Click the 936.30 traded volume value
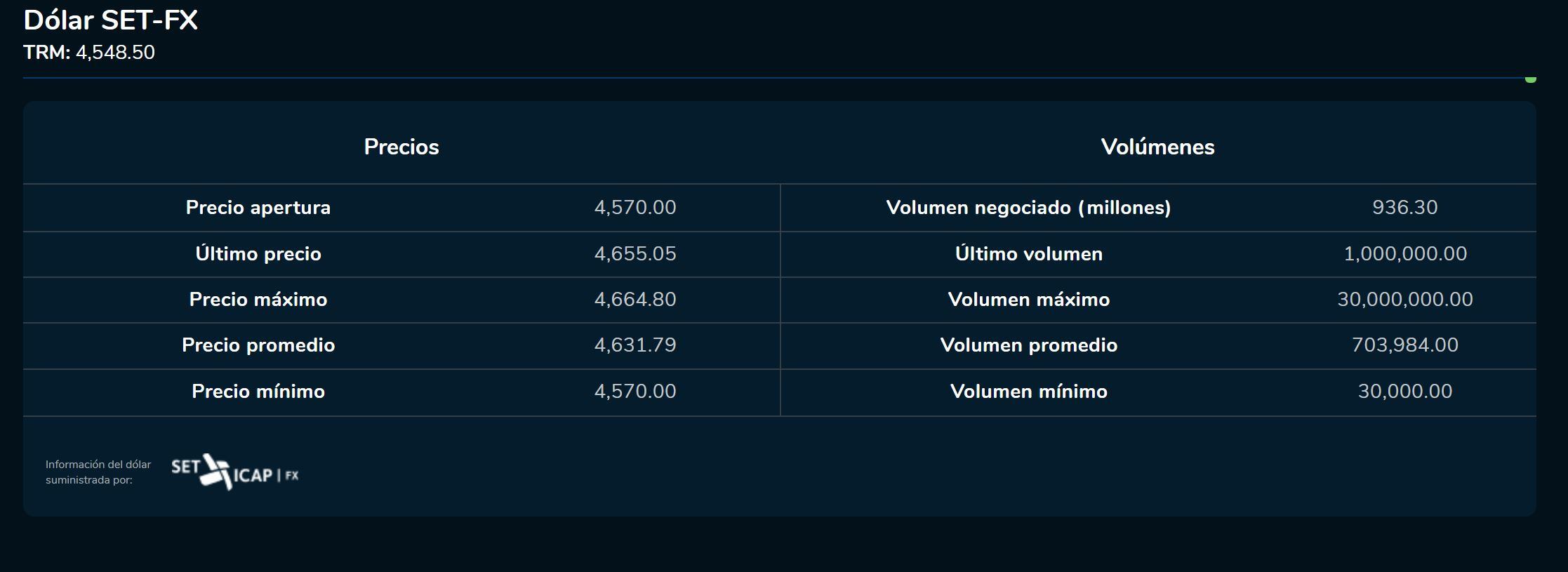This screenshot has width=1568, height=572. (1404, 208)
